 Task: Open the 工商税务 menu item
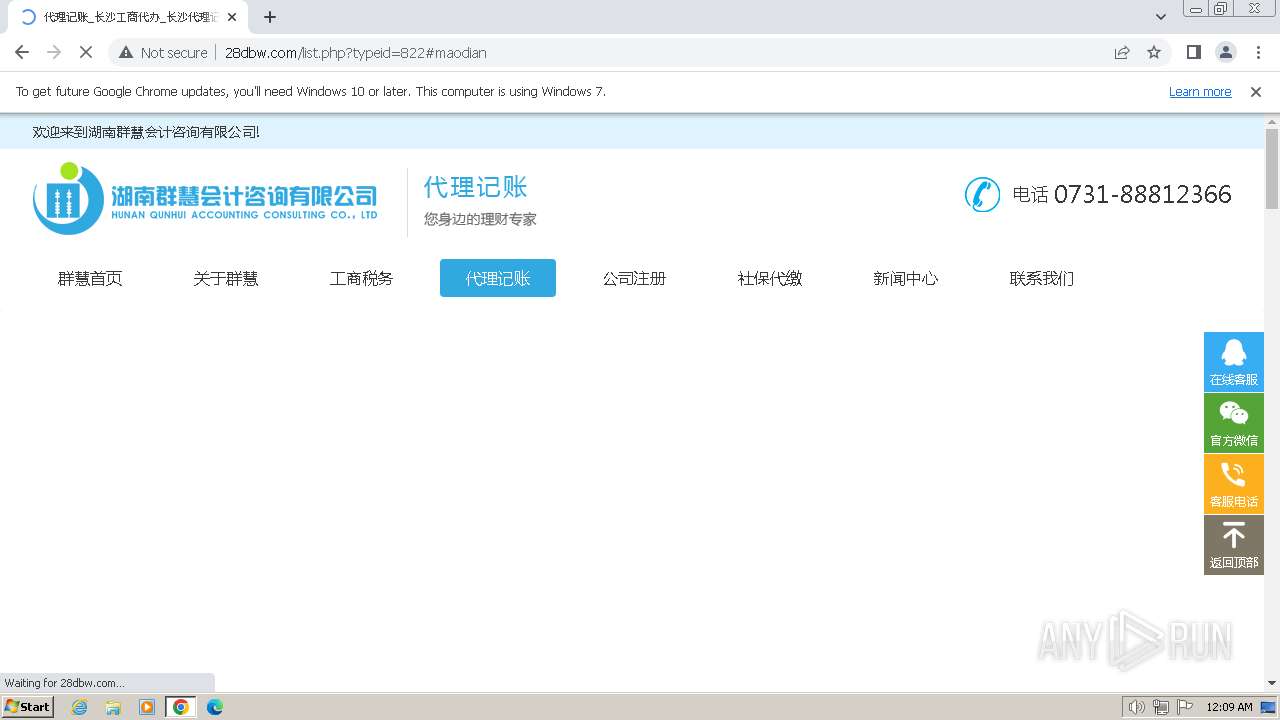click(x=362, y=278)
